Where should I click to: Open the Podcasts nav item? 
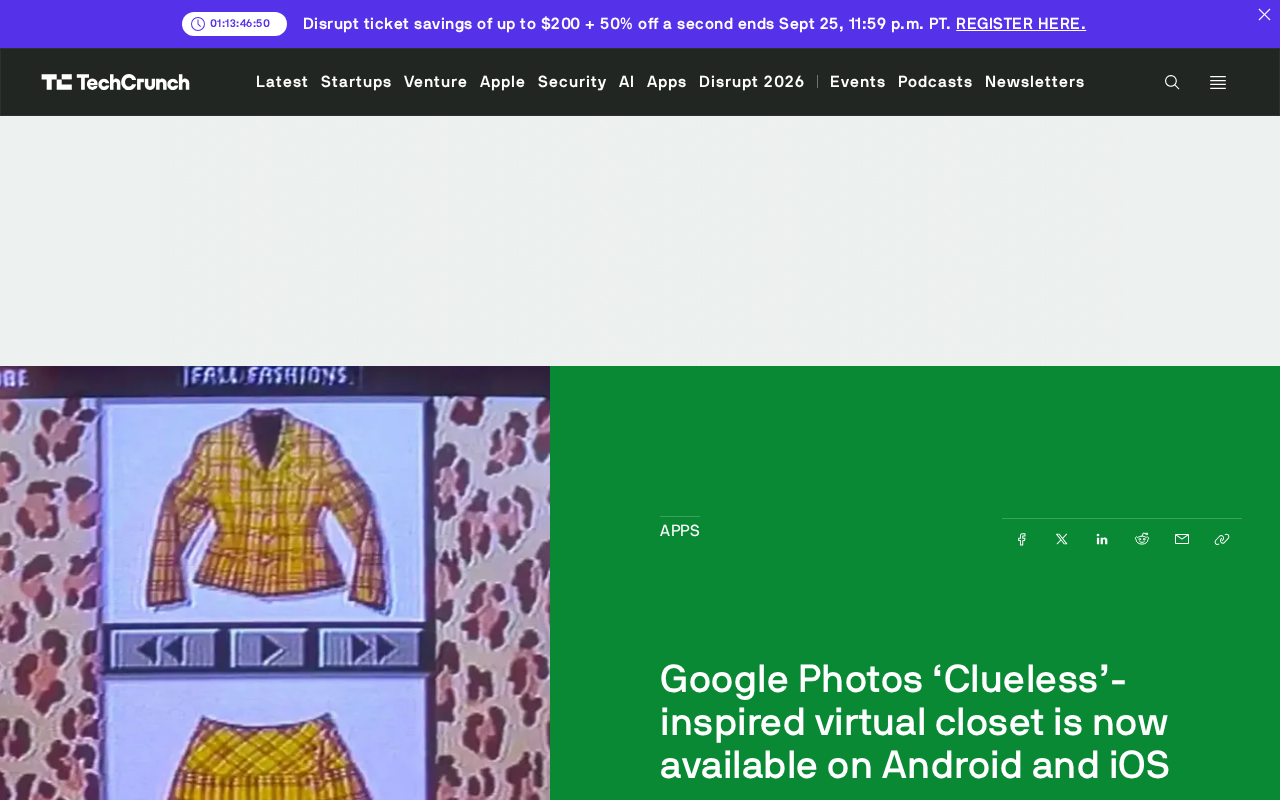click(x=935, y=82)
